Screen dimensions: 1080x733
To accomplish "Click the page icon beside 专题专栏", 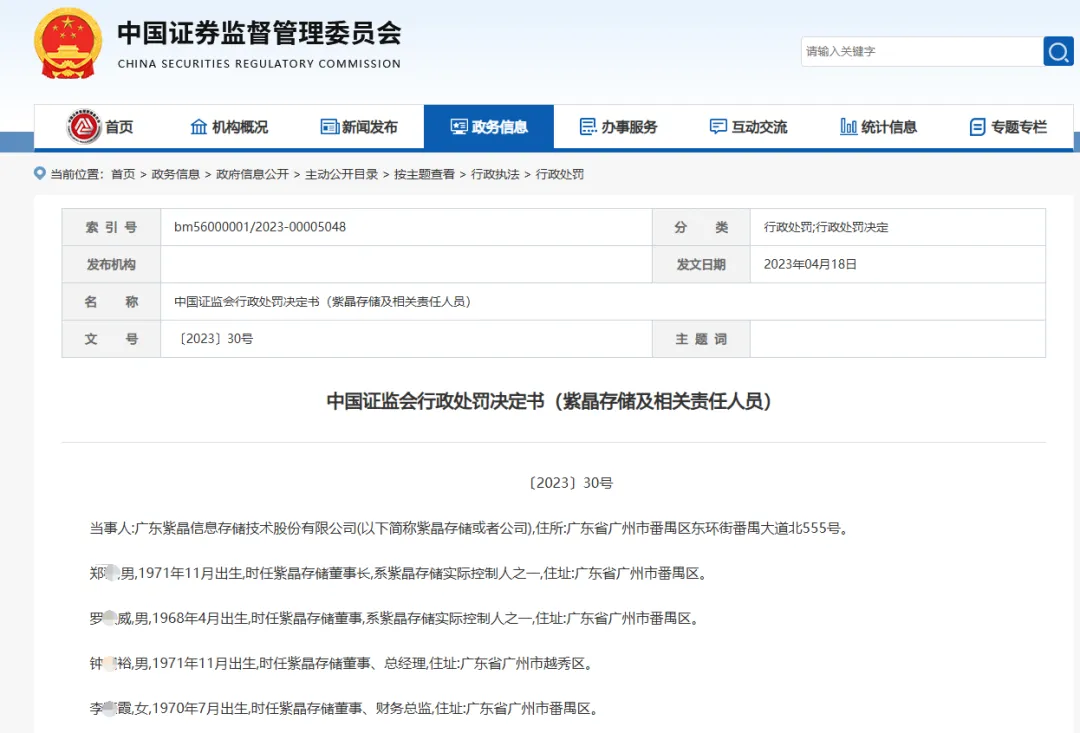I will click(977, 127).
